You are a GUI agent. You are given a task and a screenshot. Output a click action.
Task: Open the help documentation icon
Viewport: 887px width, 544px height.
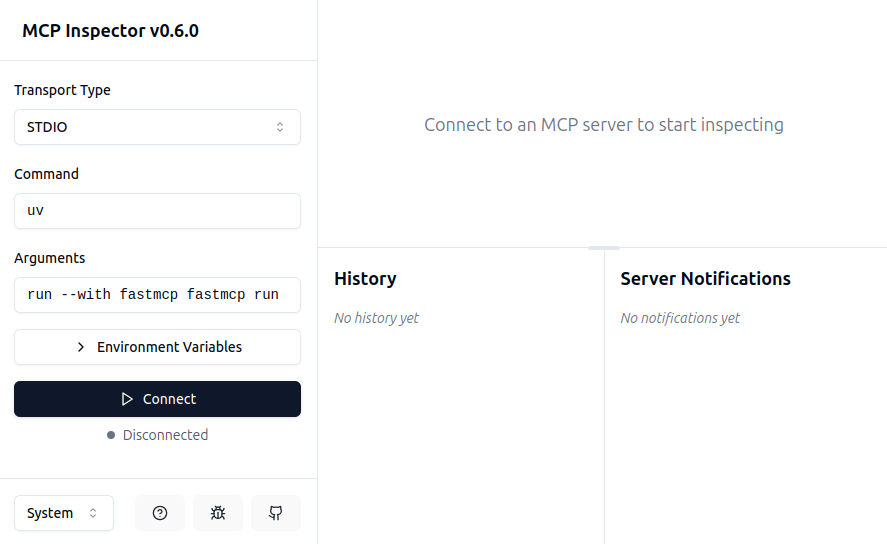coord(160,513)
